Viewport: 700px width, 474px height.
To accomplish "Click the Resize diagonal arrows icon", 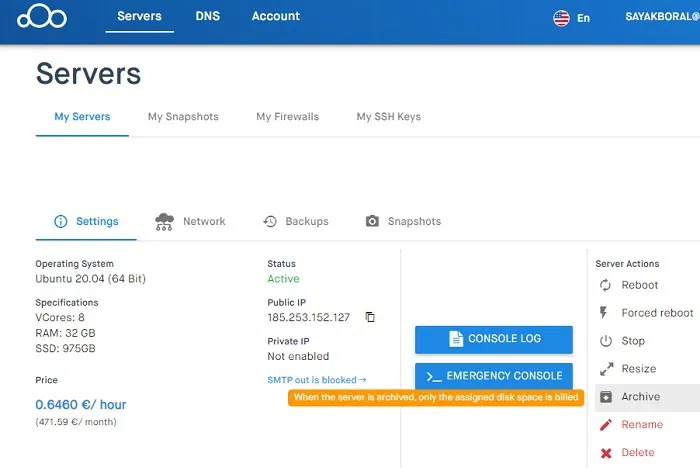I will [606, 369].
